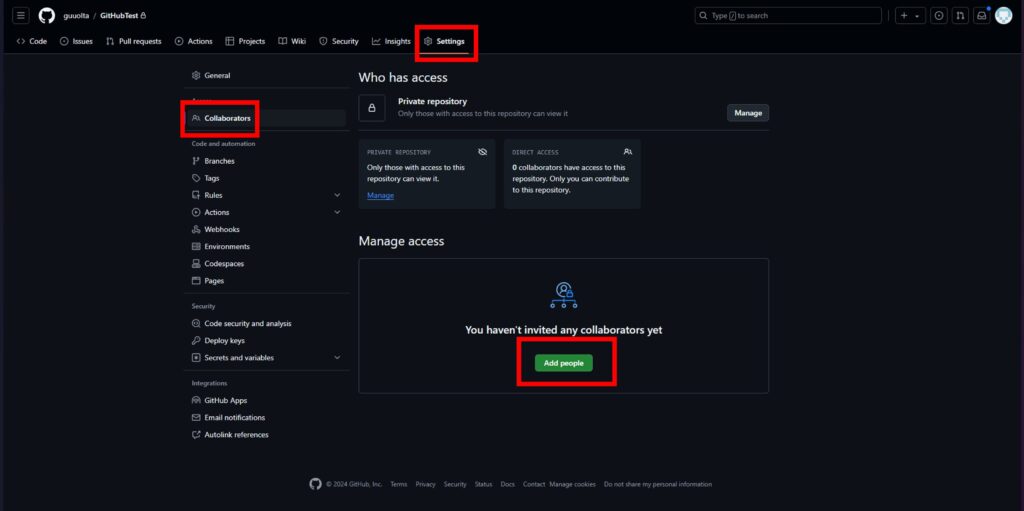The height and width of the screenshot is (511, 1024).
Task: Focus the Type / to search field
Action: pos(788,16)
